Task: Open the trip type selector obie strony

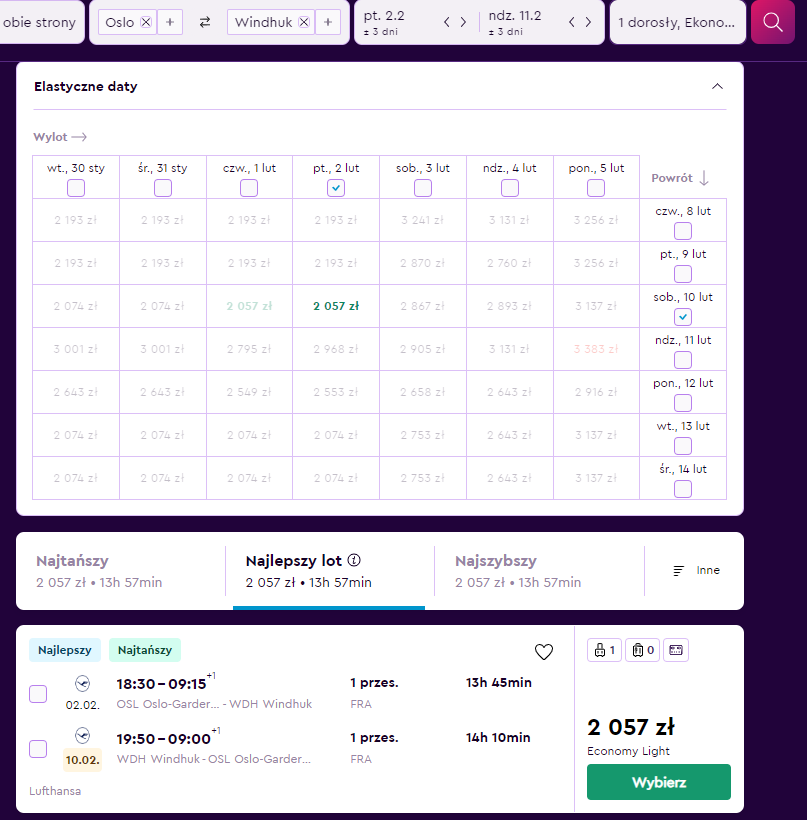Action: point(41,22)
